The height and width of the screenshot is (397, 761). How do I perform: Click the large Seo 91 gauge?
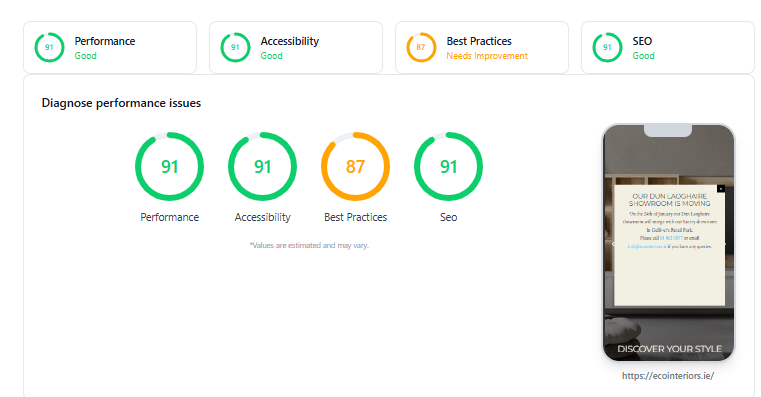click(448, 166)
